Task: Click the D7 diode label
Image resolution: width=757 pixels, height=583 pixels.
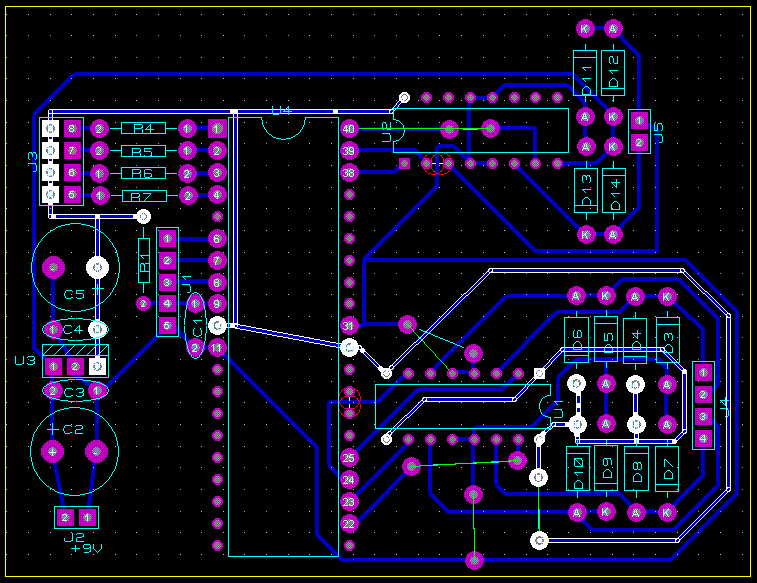Action: (668, 469)
